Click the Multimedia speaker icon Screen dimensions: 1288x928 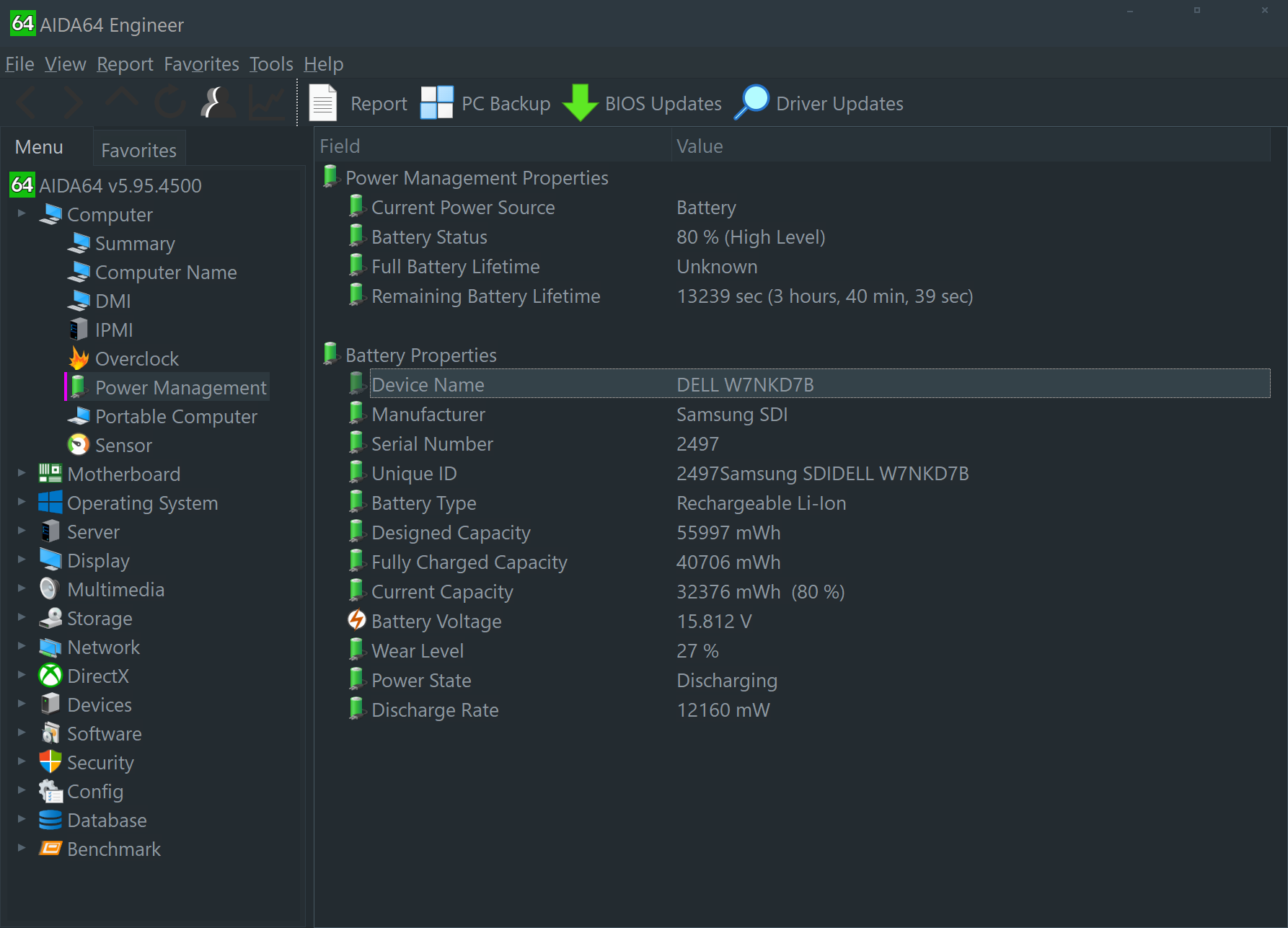point(49,589)
